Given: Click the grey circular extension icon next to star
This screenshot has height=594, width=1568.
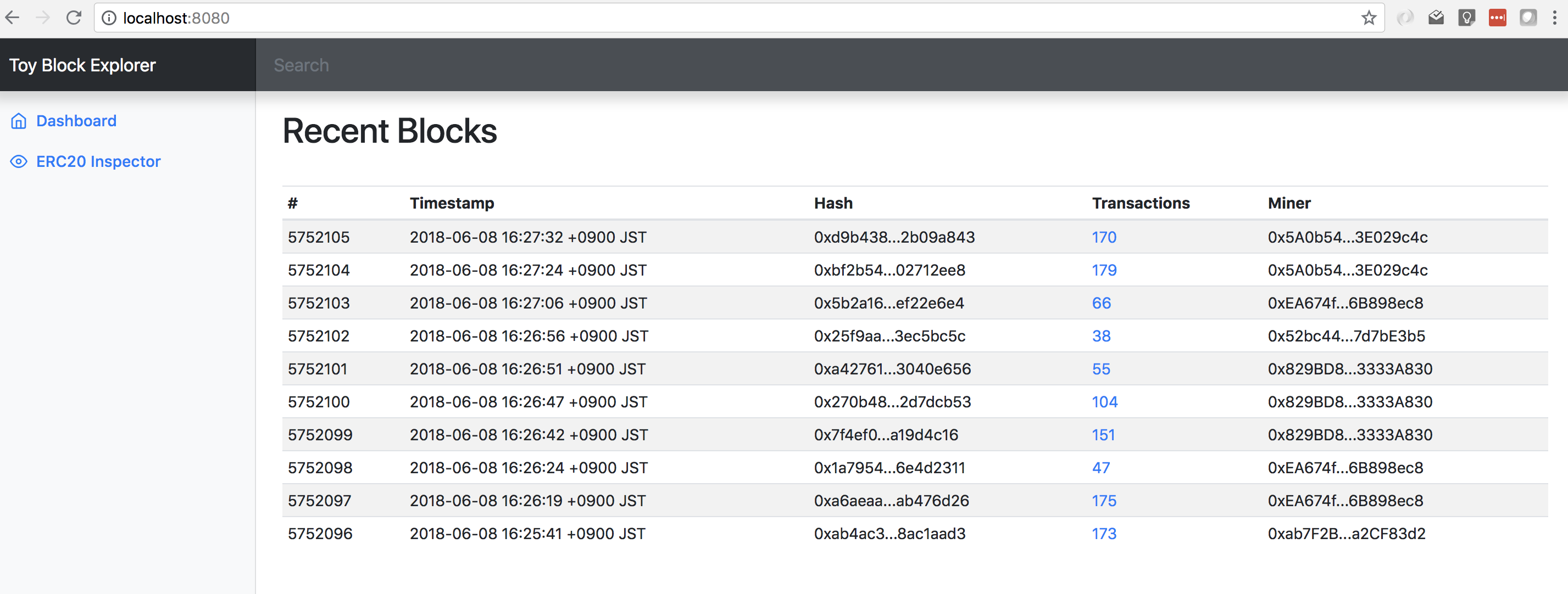Looking at the screenshot, I should click(1404, 18).
